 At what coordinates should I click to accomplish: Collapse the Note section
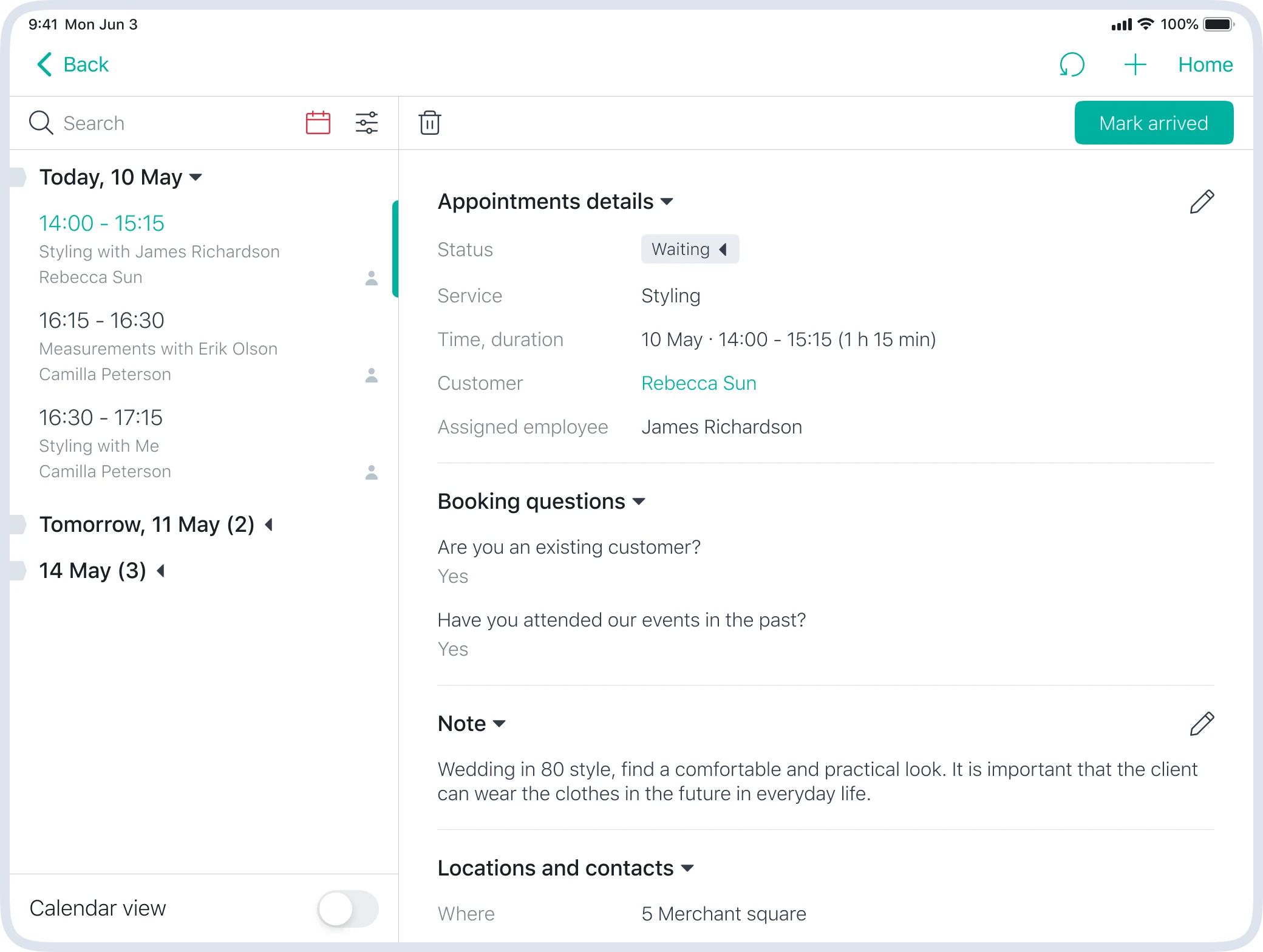499,724
